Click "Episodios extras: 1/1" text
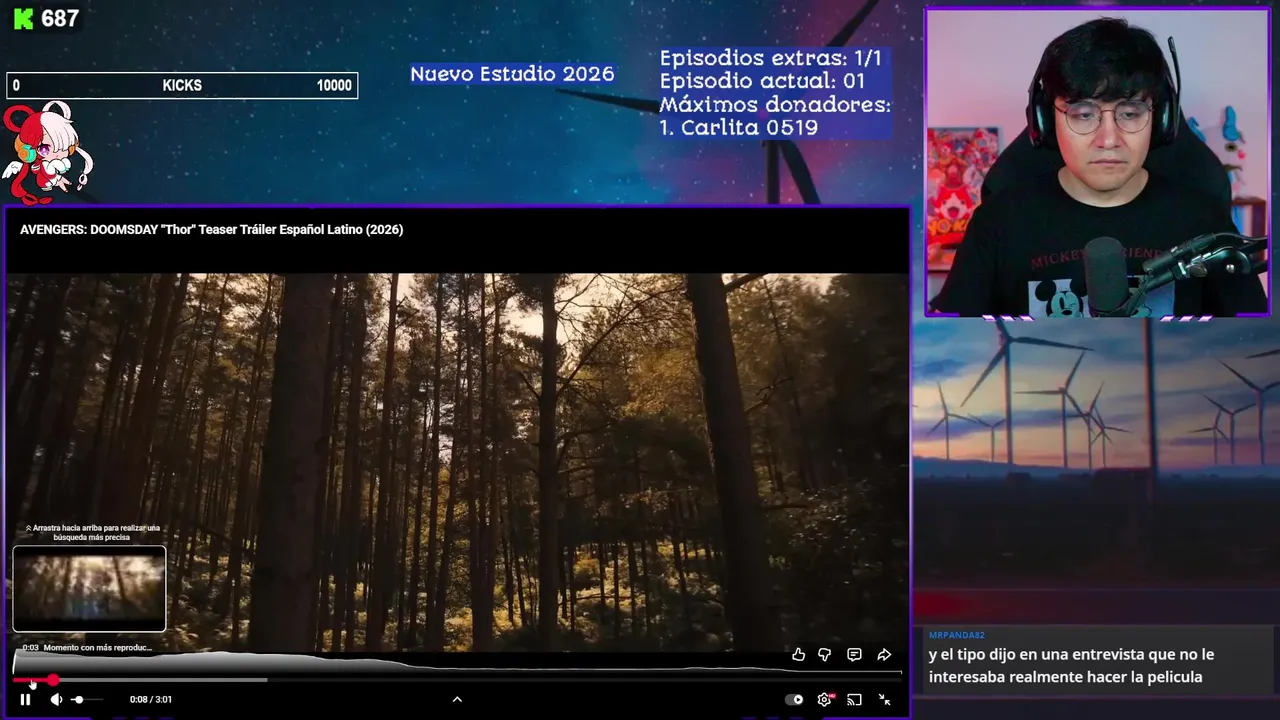 tap(770, 58)
